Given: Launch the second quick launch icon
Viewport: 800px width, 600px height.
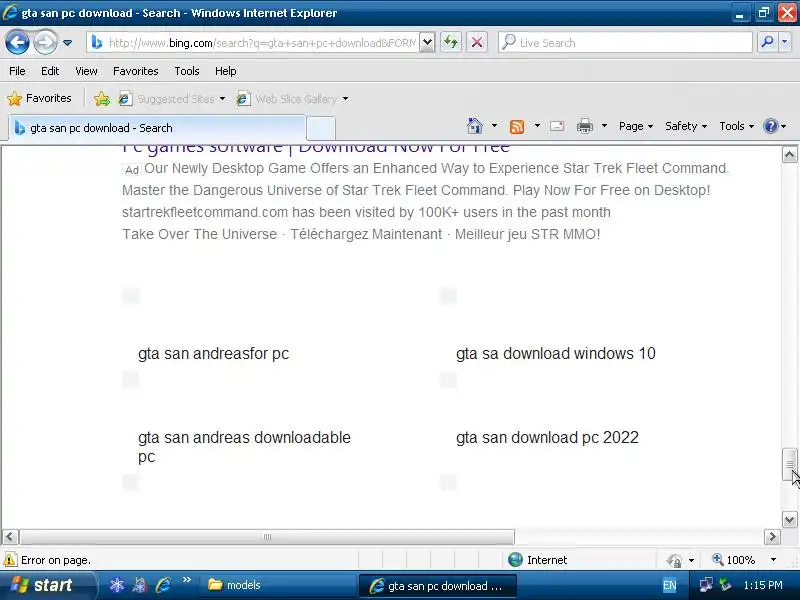Looking at the screenshot, I should click(x=140, y=585).
